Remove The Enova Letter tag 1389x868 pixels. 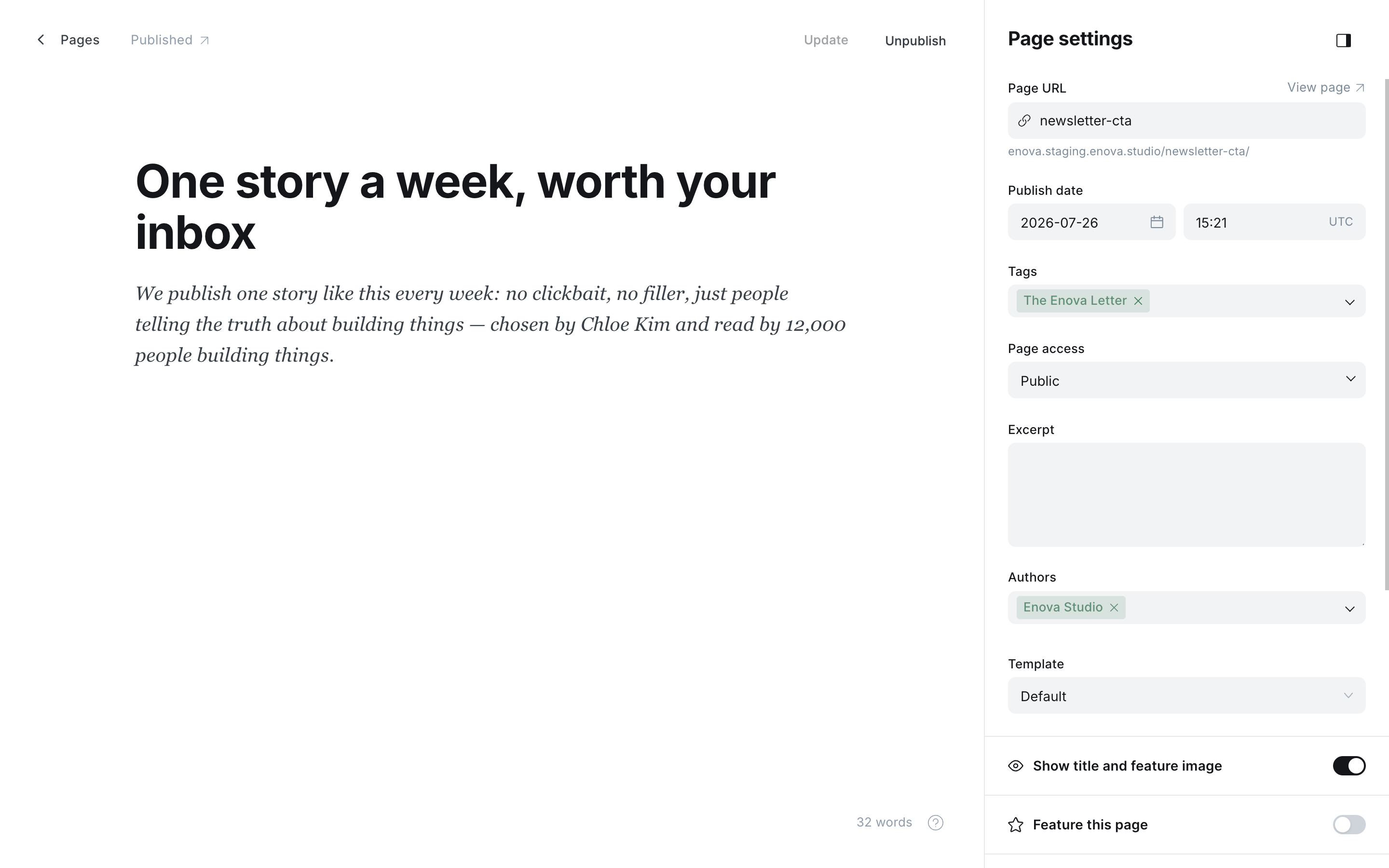(1138, 301)
